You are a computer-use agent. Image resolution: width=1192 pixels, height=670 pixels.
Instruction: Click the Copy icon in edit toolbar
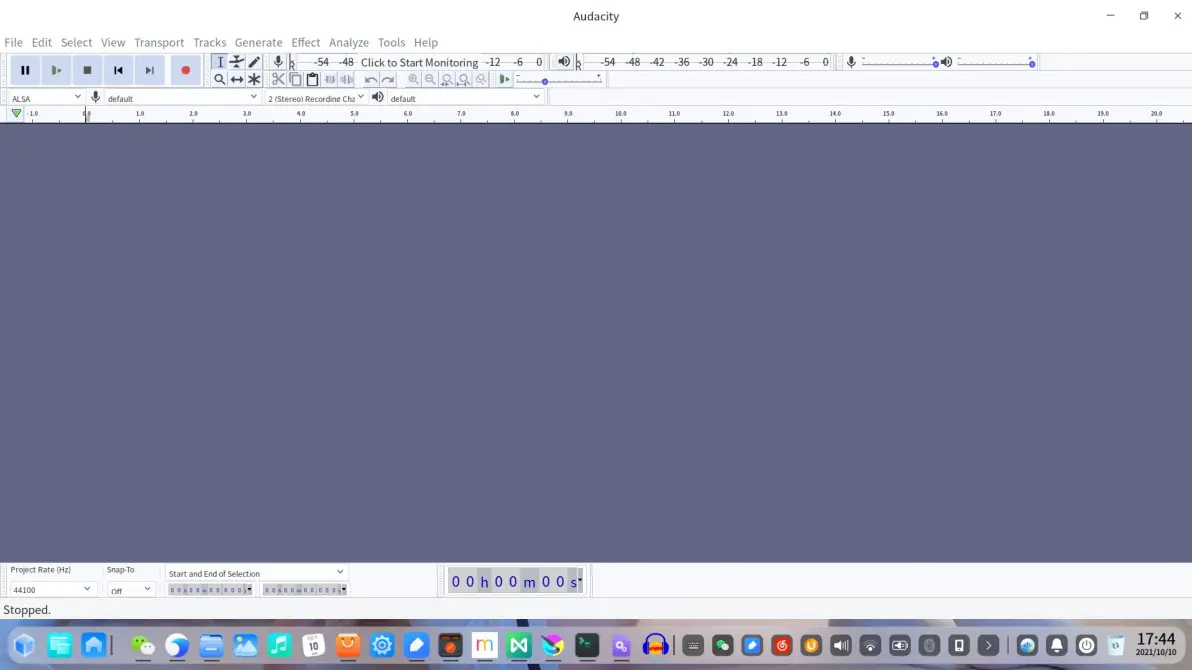pos(296,79)
